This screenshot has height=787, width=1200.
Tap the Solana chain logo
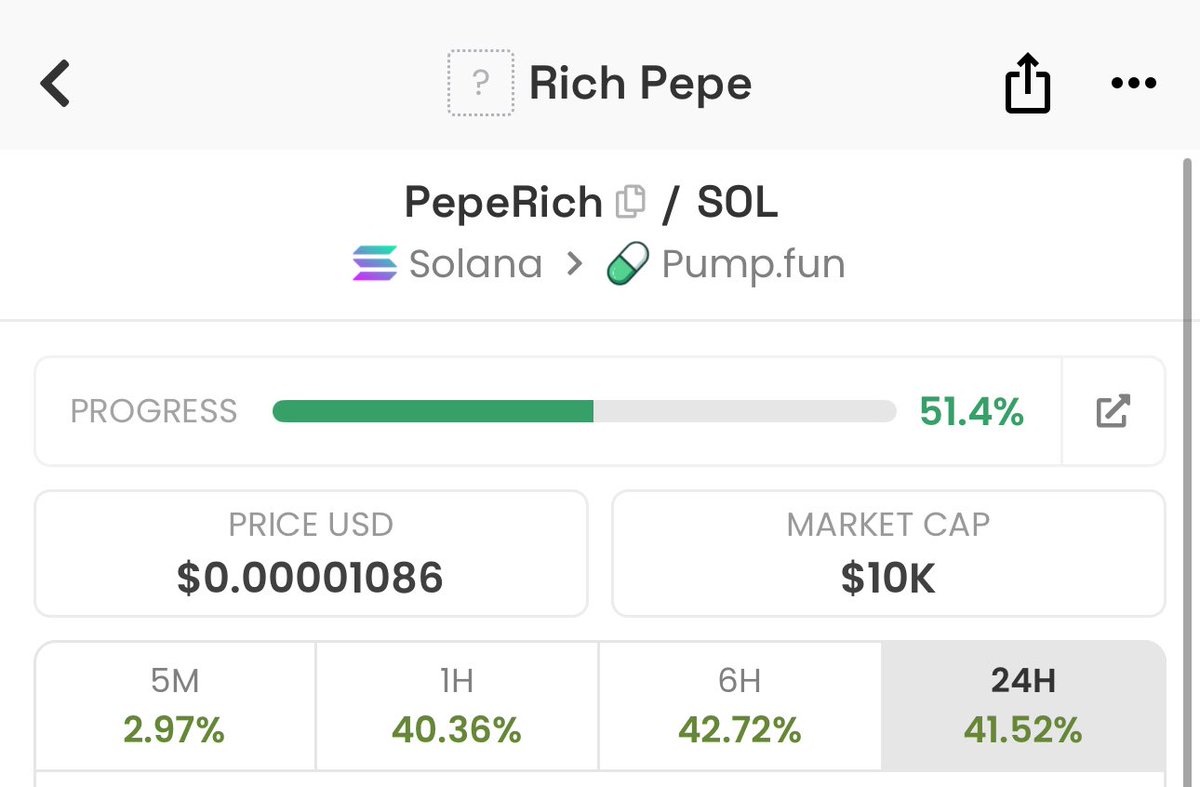point(374,264)
